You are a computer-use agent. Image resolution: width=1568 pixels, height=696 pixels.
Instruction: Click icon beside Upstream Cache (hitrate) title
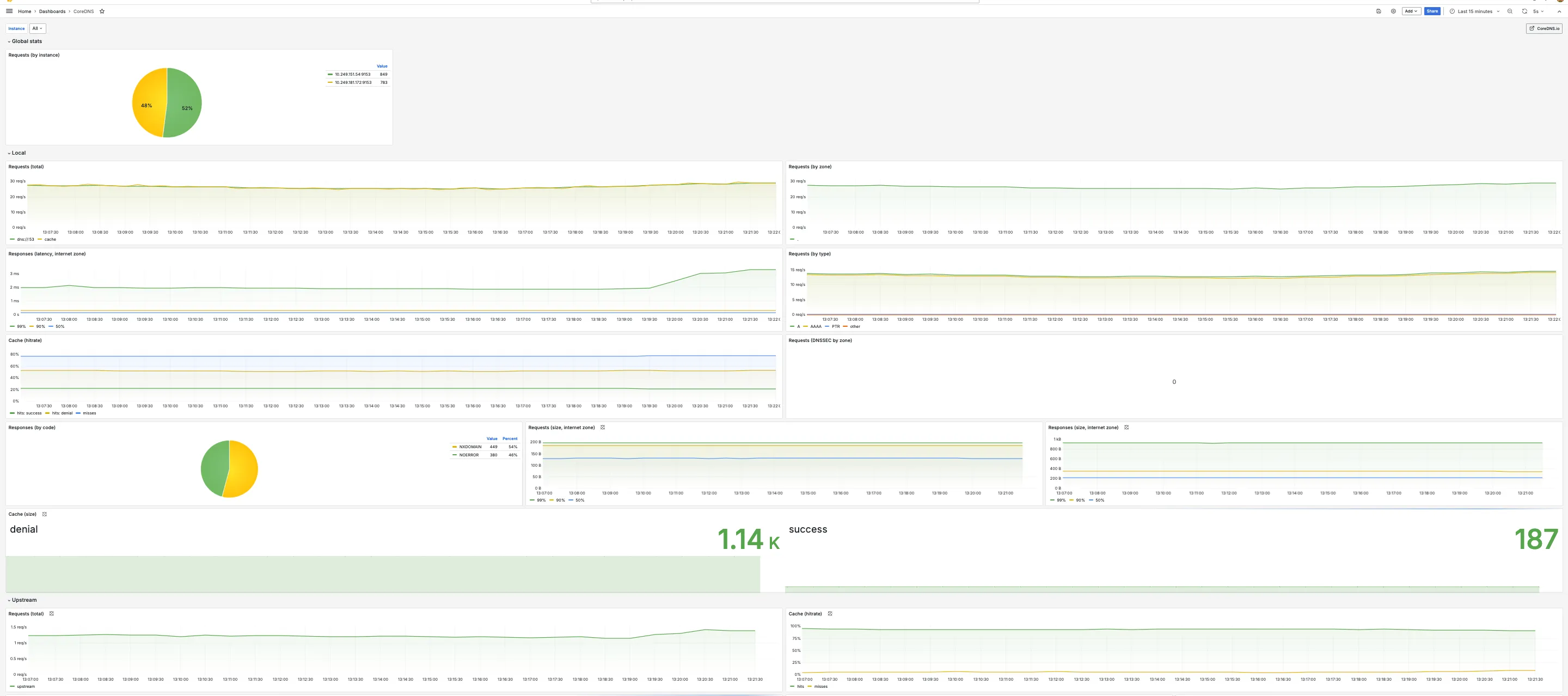click(x=830, y=614)
